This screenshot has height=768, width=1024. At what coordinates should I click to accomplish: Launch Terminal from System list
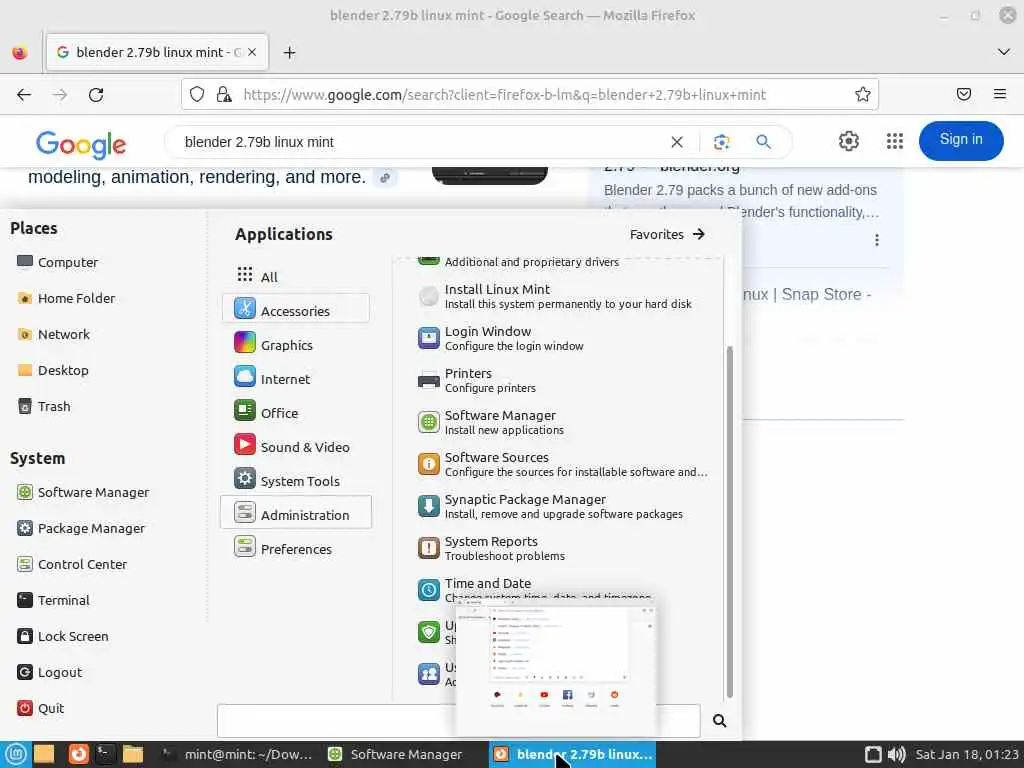pyautogui.click(x=53, y=600)
